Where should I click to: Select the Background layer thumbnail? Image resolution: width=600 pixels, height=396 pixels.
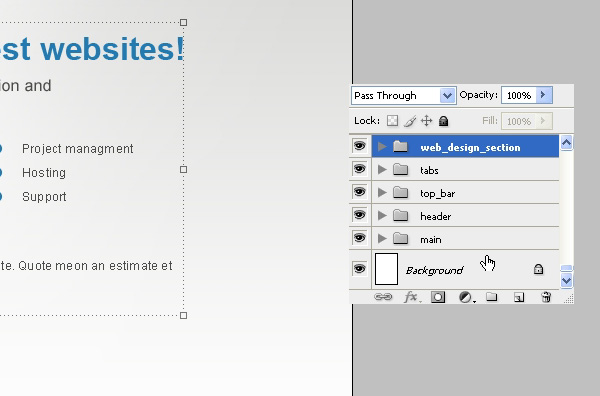coord(386,269)
